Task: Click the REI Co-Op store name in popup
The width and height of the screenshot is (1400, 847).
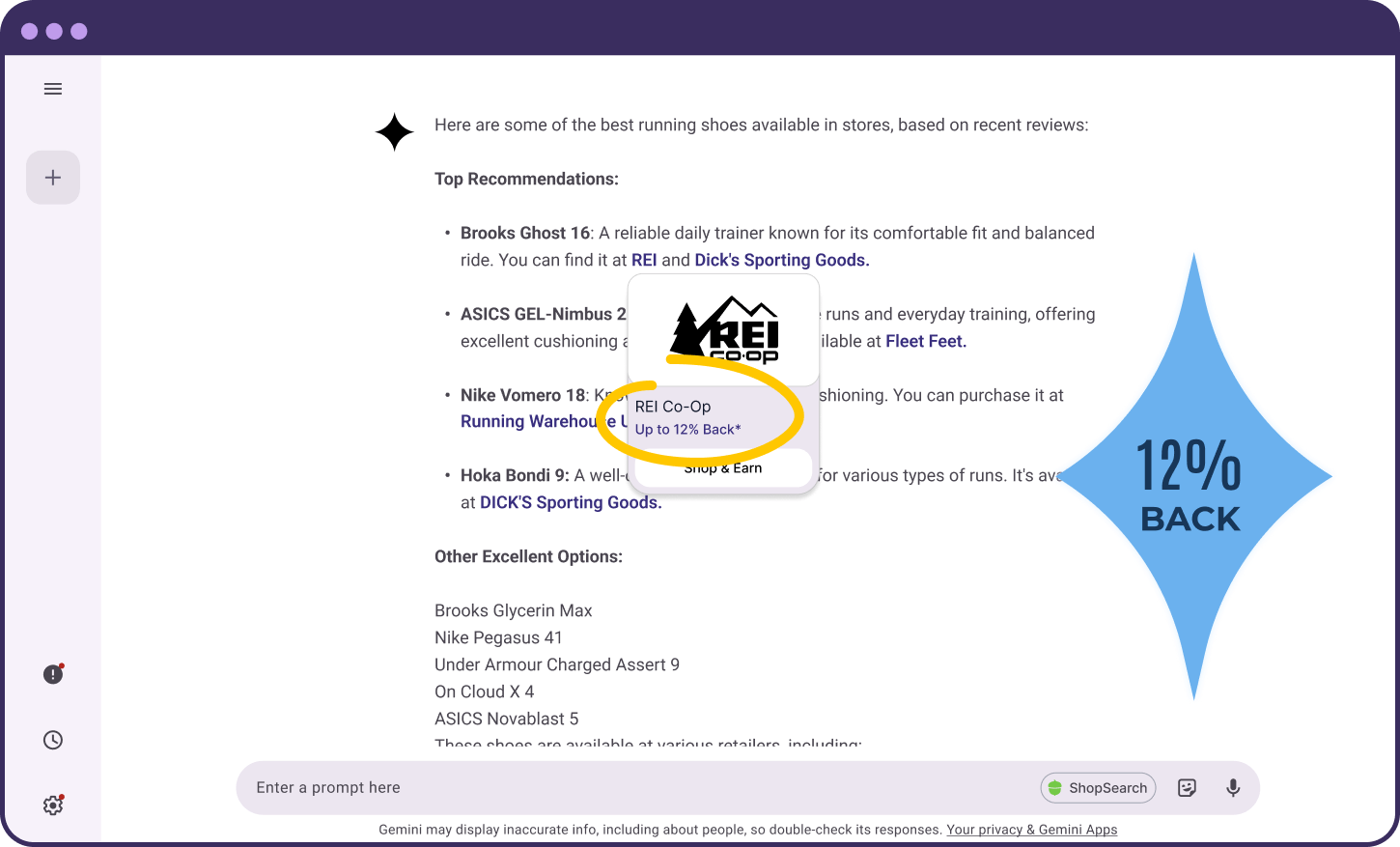Action: [x=673, y=407]
